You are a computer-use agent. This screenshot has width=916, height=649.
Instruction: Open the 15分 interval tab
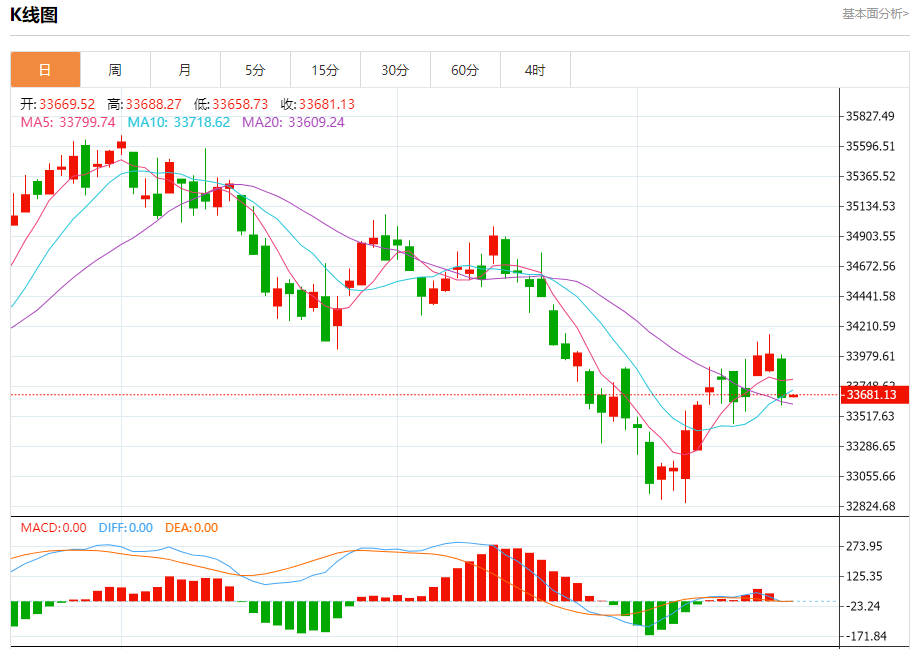[326, 70]
